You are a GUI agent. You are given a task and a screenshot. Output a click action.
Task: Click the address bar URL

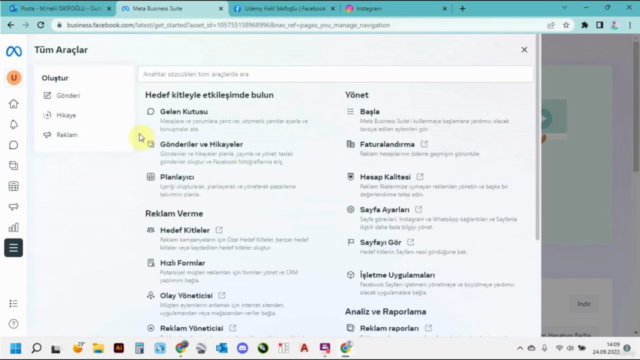point(228,25)
